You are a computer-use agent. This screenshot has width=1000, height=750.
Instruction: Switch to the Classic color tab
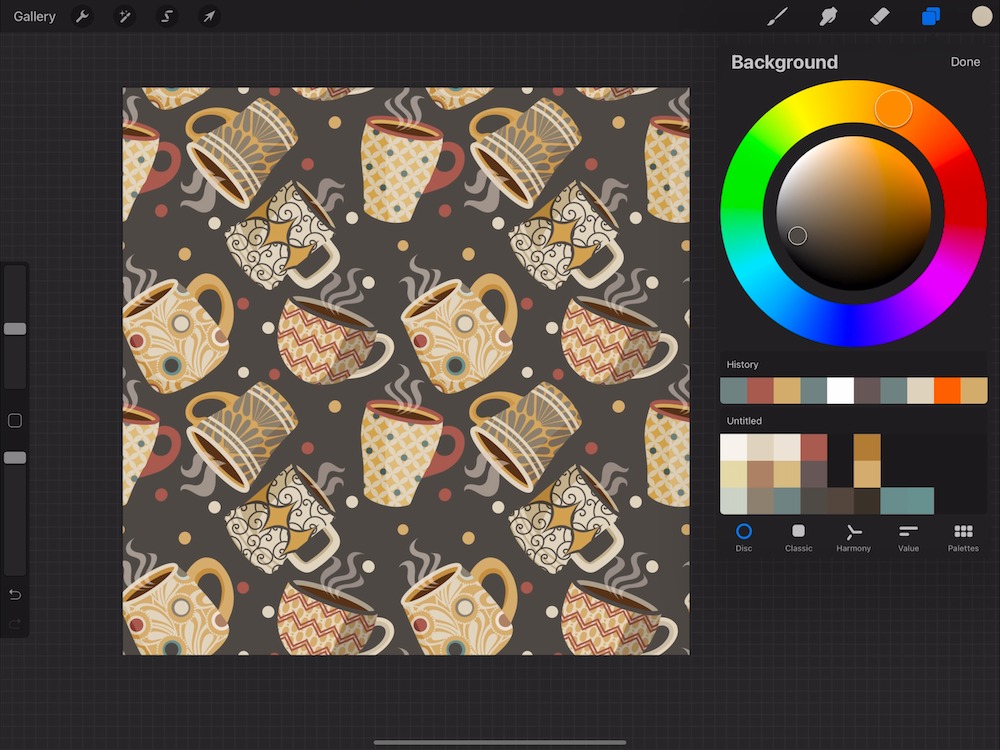pyautogui.click(x=798, y=537)
